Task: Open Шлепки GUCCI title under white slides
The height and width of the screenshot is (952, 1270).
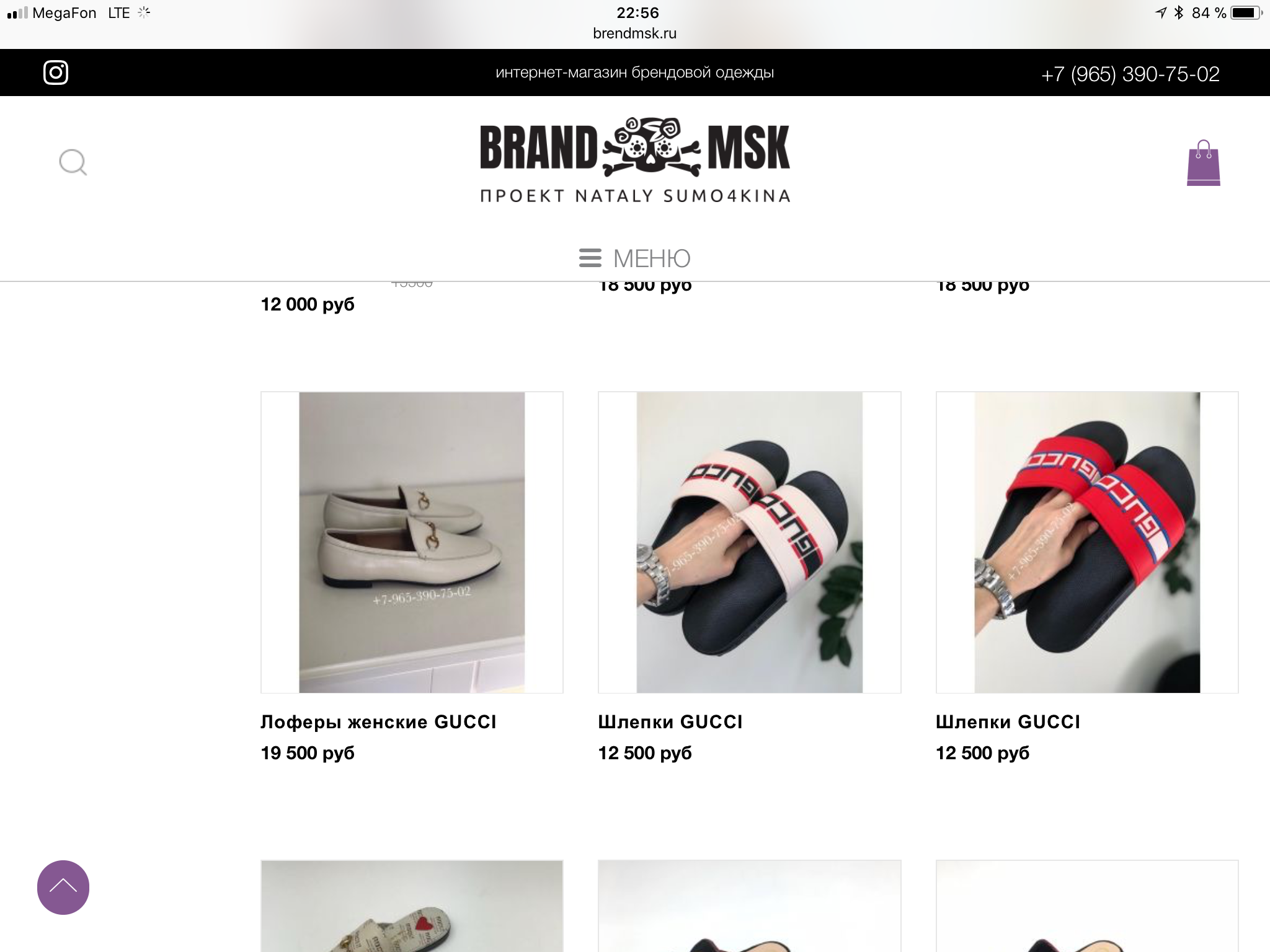Action: 670,722
